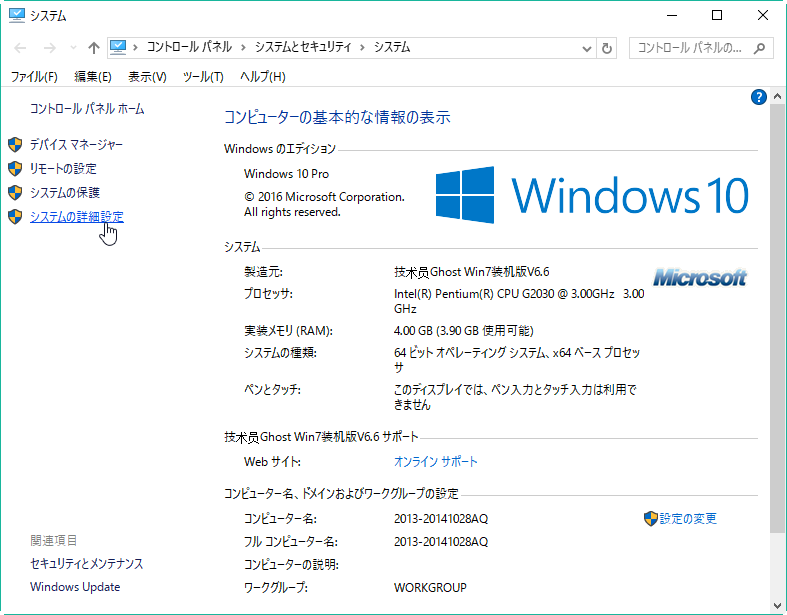
Task: Click the search magnifier icon
Action: tap(759, 48)
